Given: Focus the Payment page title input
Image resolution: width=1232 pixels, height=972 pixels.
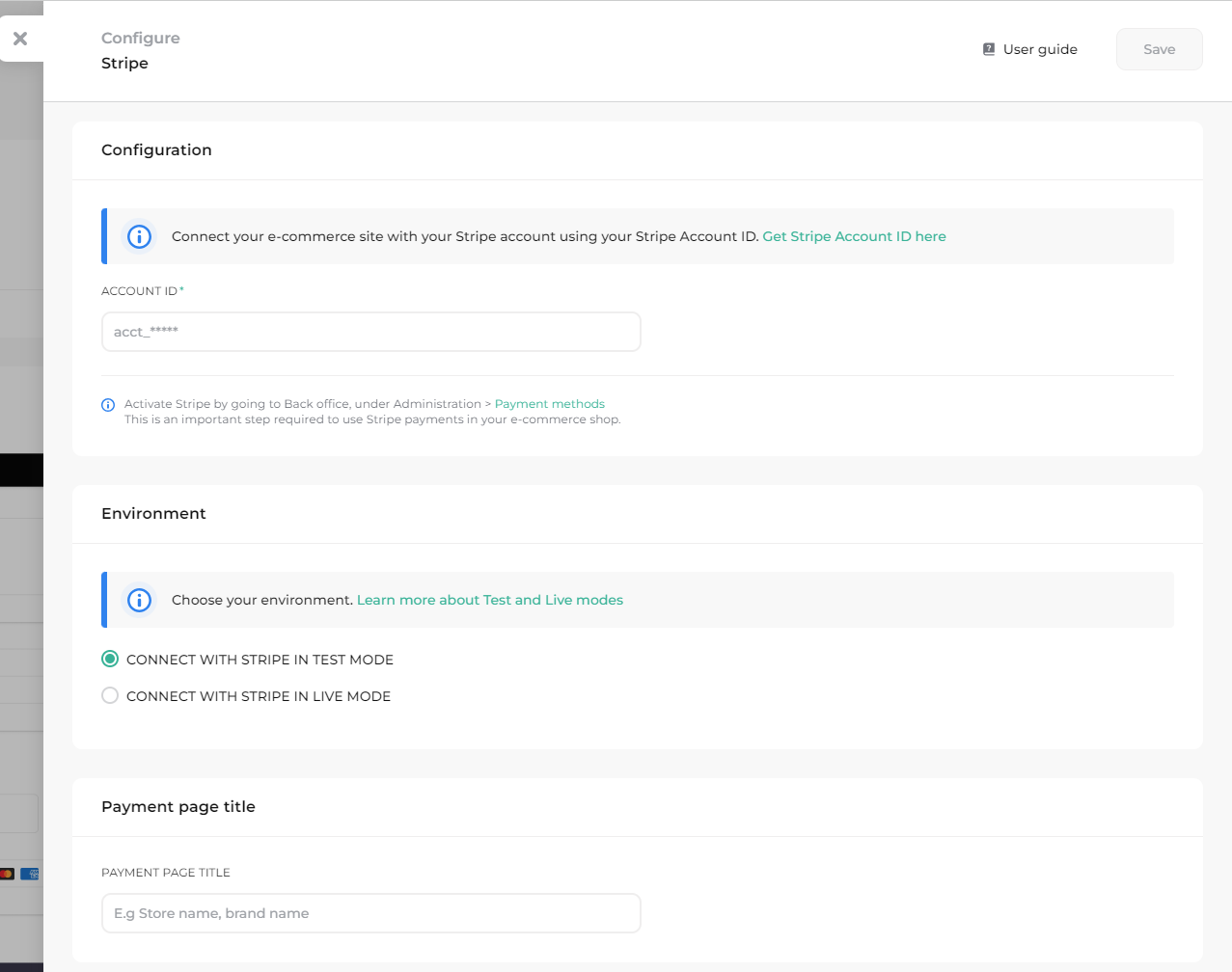Looking at the screenshot, I should [371, 913].
